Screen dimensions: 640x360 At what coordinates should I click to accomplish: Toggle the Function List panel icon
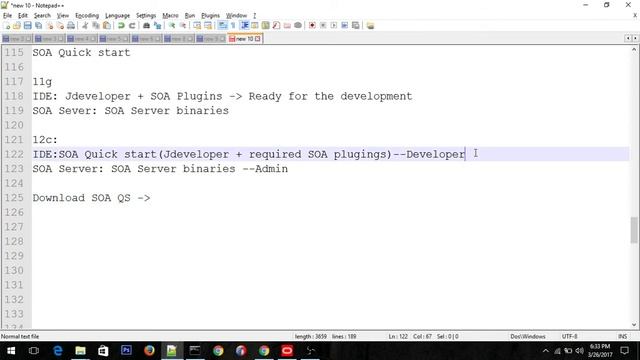tap(276, 26)
